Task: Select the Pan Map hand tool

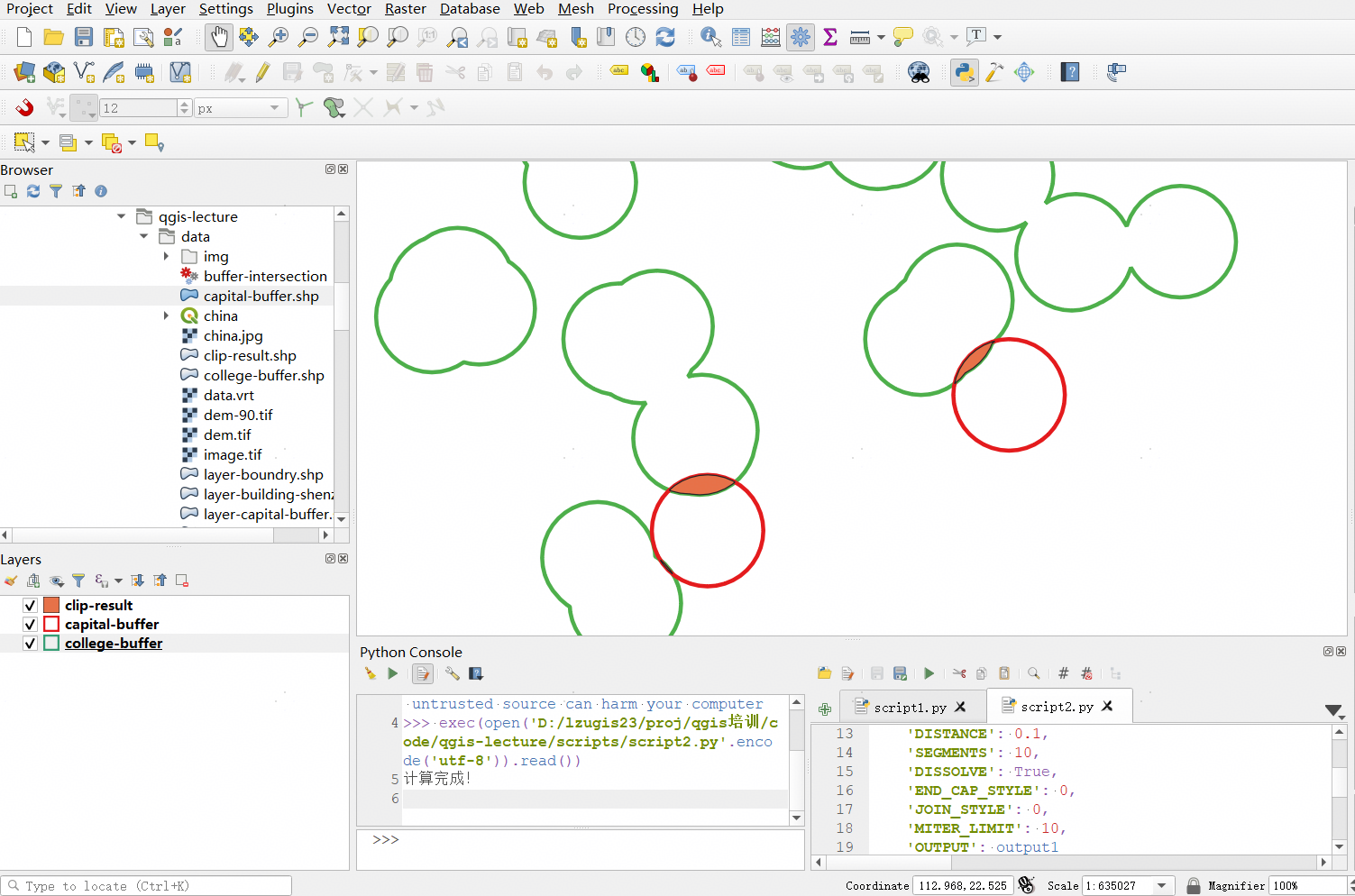Action: click(x=218, y=37)
